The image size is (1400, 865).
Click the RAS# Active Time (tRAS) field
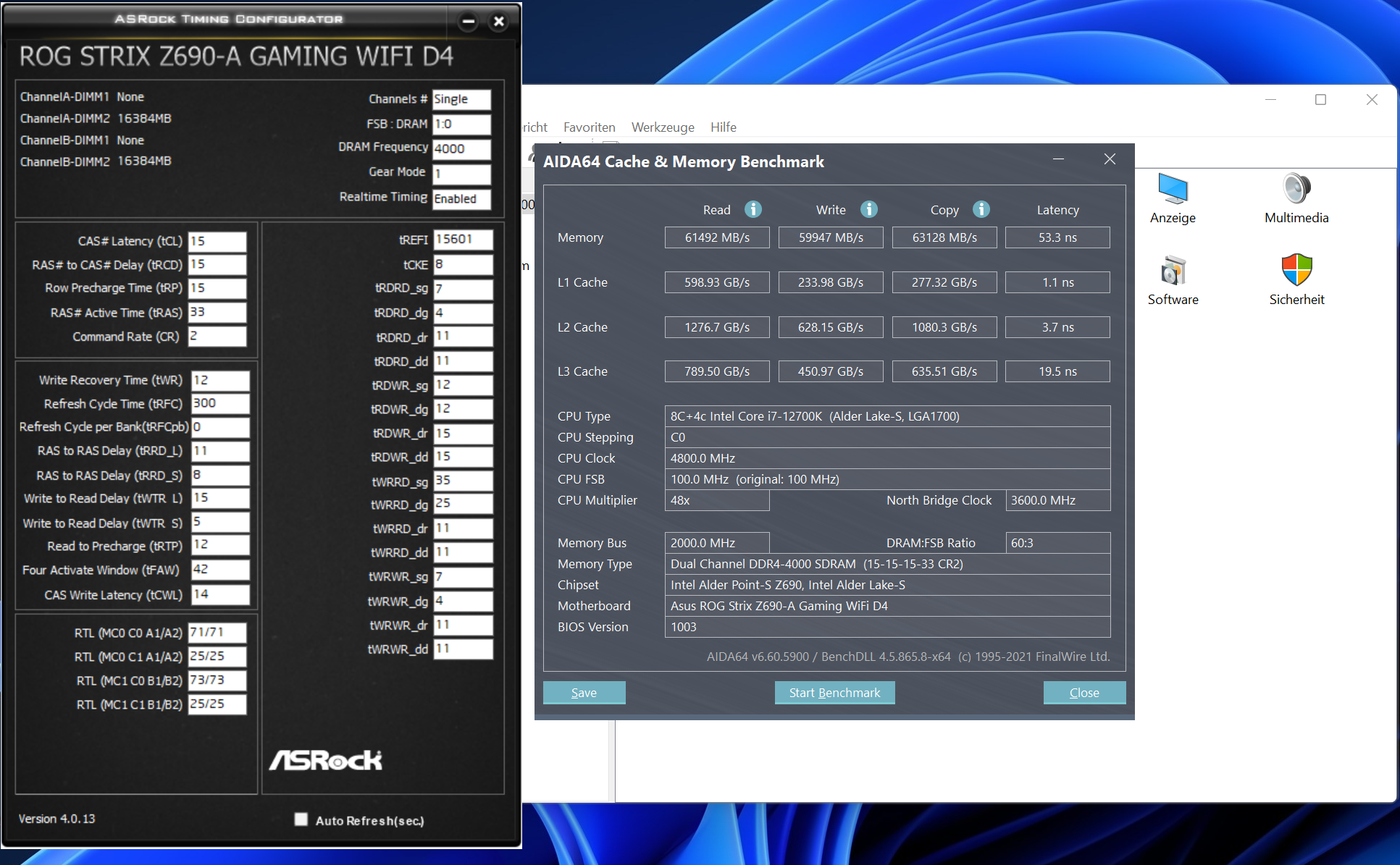[x=217, y=312]
